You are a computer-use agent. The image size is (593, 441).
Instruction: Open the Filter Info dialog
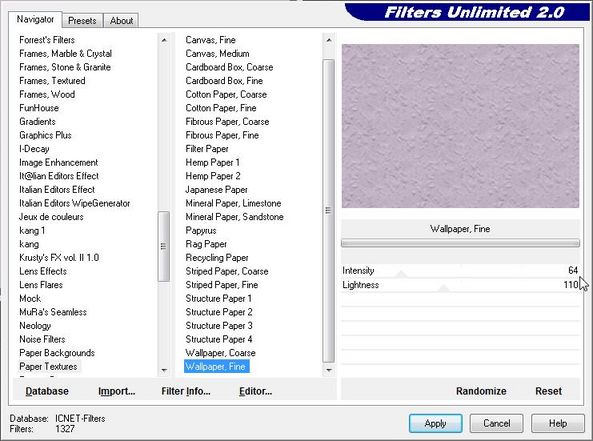pyautogui.click(x=186, y=391)
